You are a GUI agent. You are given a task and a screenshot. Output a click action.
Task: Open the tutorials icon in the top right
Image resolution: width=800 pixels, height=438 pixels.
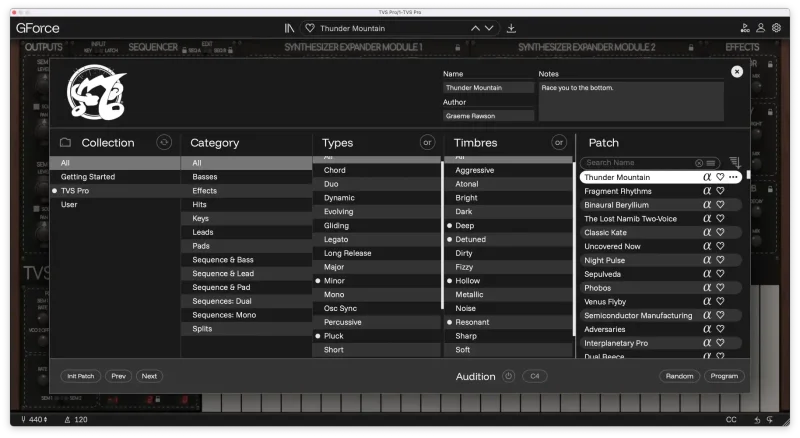745,28
